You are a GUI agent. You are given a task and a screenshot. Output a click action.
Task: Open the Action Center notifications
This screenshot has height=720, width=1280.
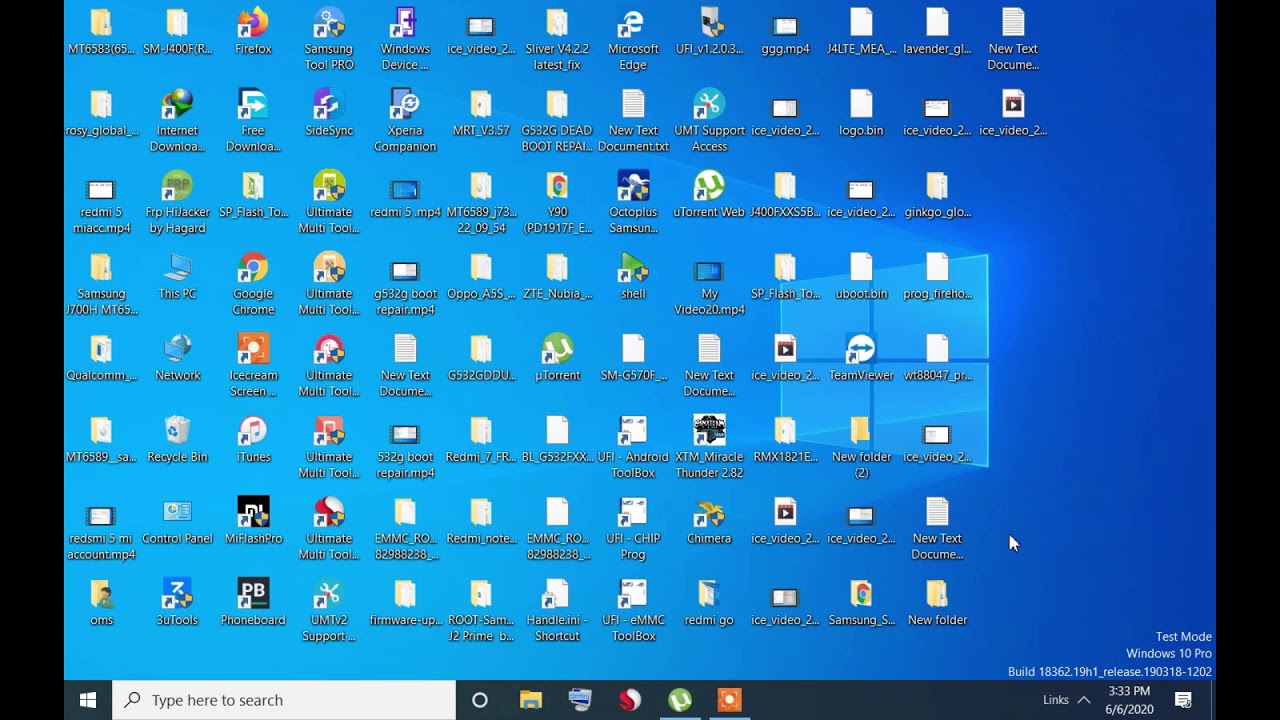click(x=1183, y=700)
